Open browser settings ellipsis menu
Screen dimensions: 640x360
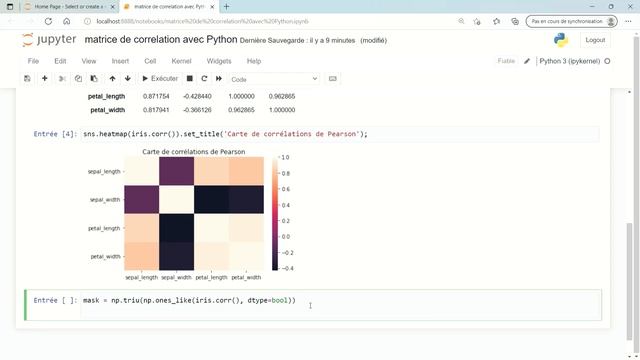[x=628, y=21]
